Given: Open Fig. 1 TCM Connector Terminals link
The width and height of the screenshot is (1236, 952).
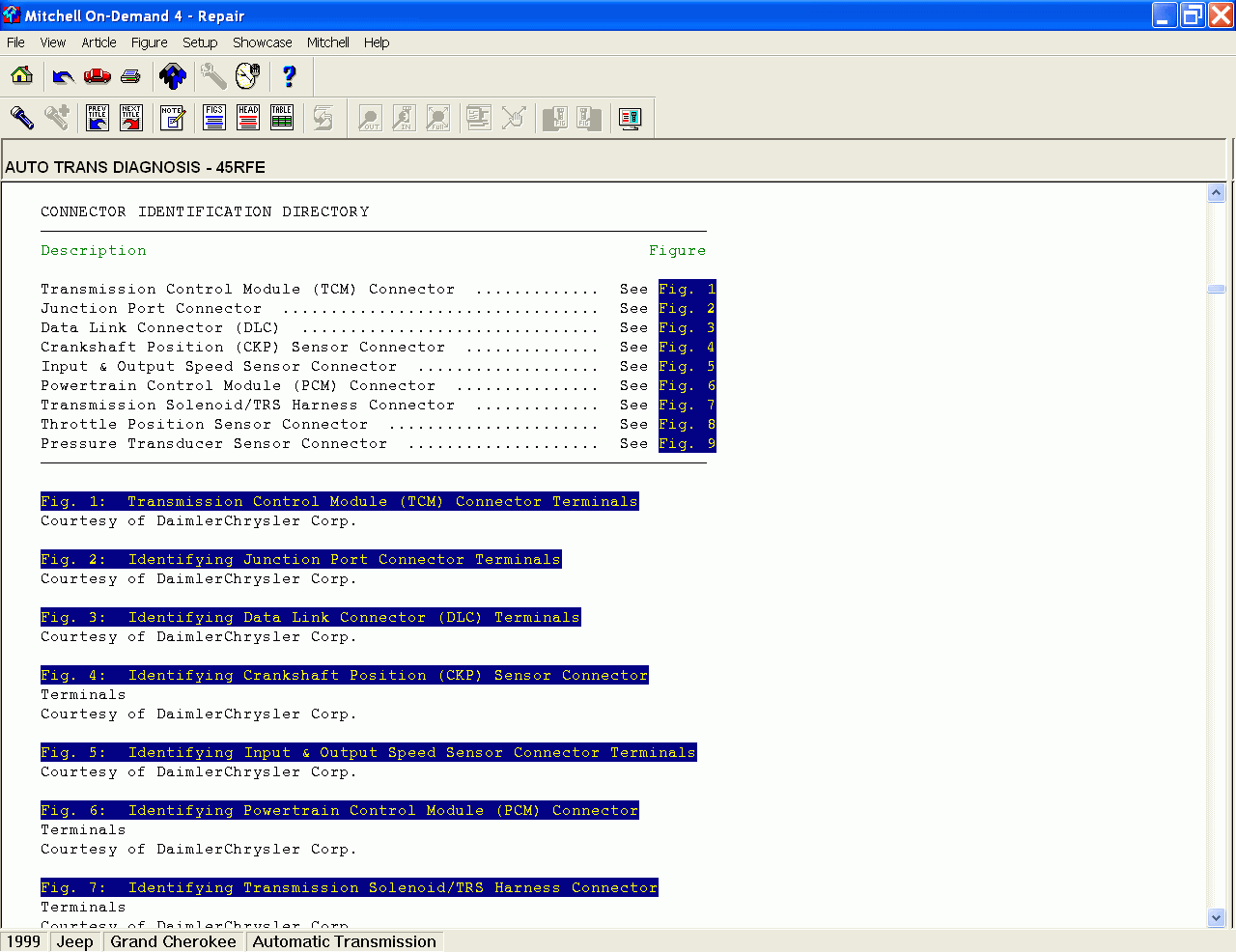Looking at the screenshot, I should [340, 501].
